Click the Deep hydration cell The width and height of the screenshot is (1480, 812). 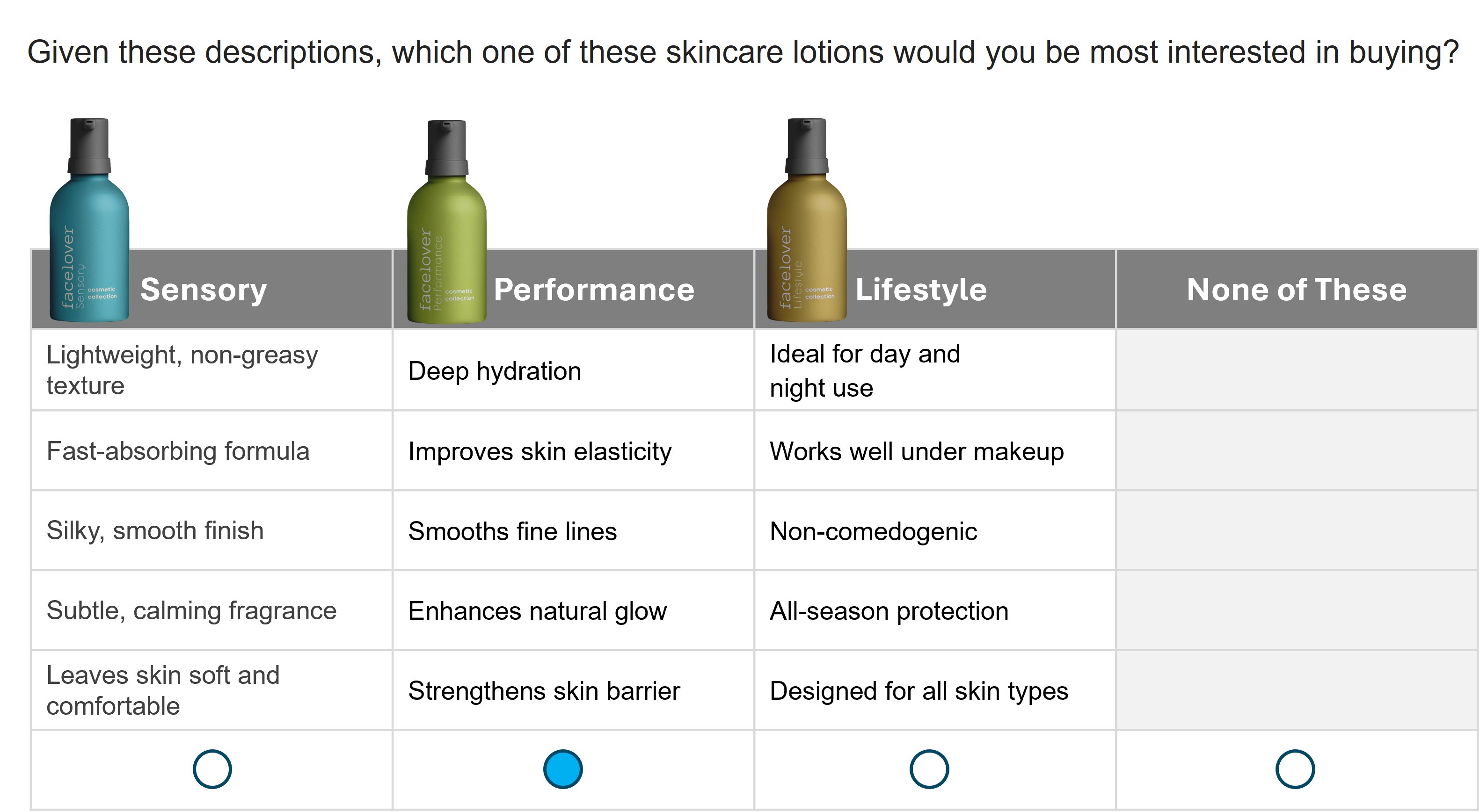point(495,371)
